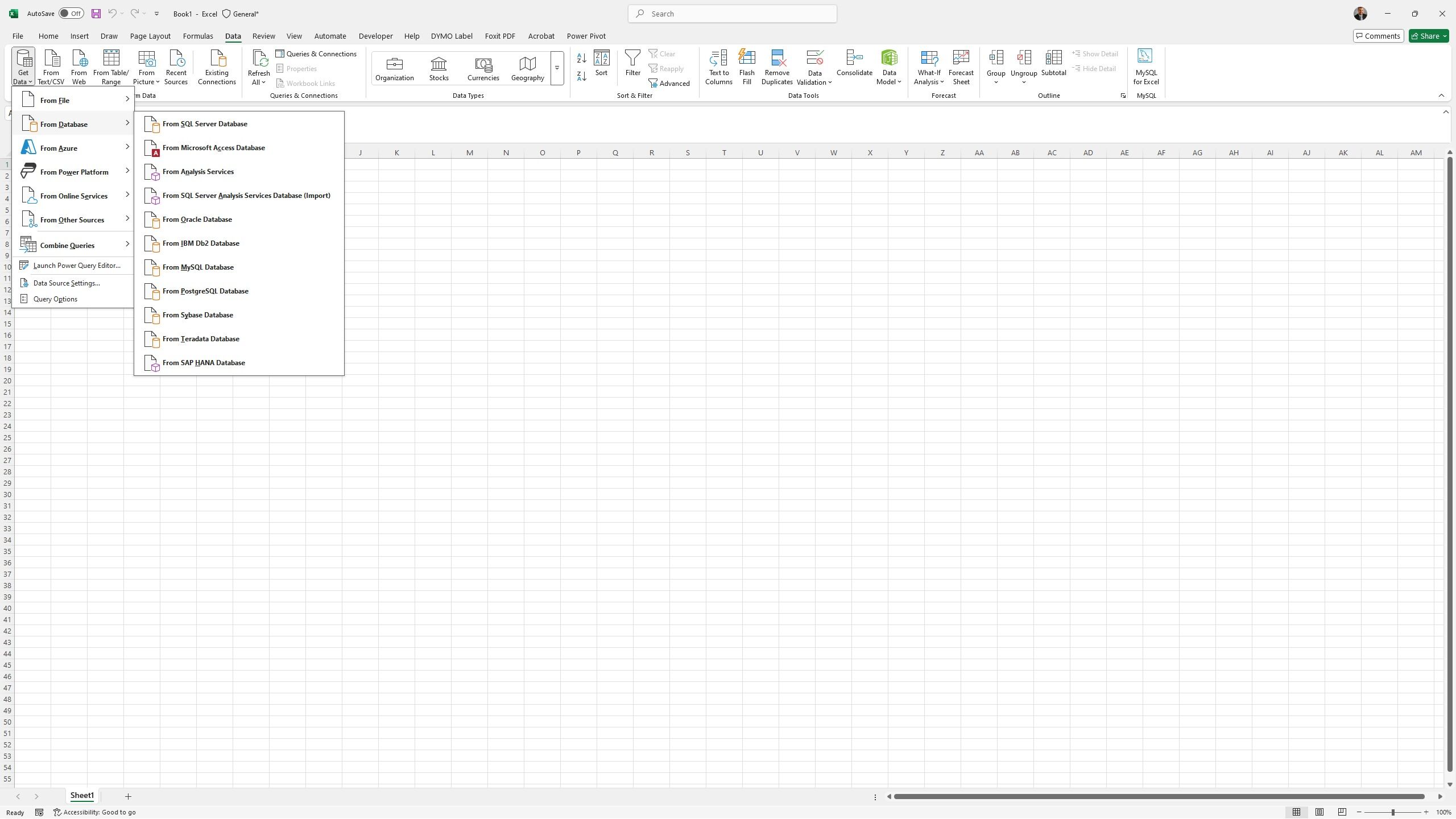Open the Comments button
The width and height of the screenshot is (1456, 819).
[1378, 36]
